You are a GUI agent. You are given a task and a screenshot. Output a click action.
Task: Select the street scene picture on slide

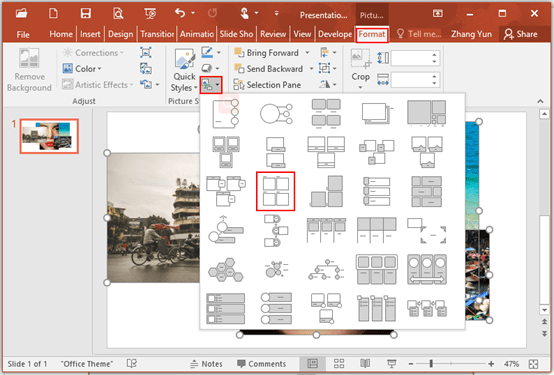pyautogui.click(x=154, y=218)
